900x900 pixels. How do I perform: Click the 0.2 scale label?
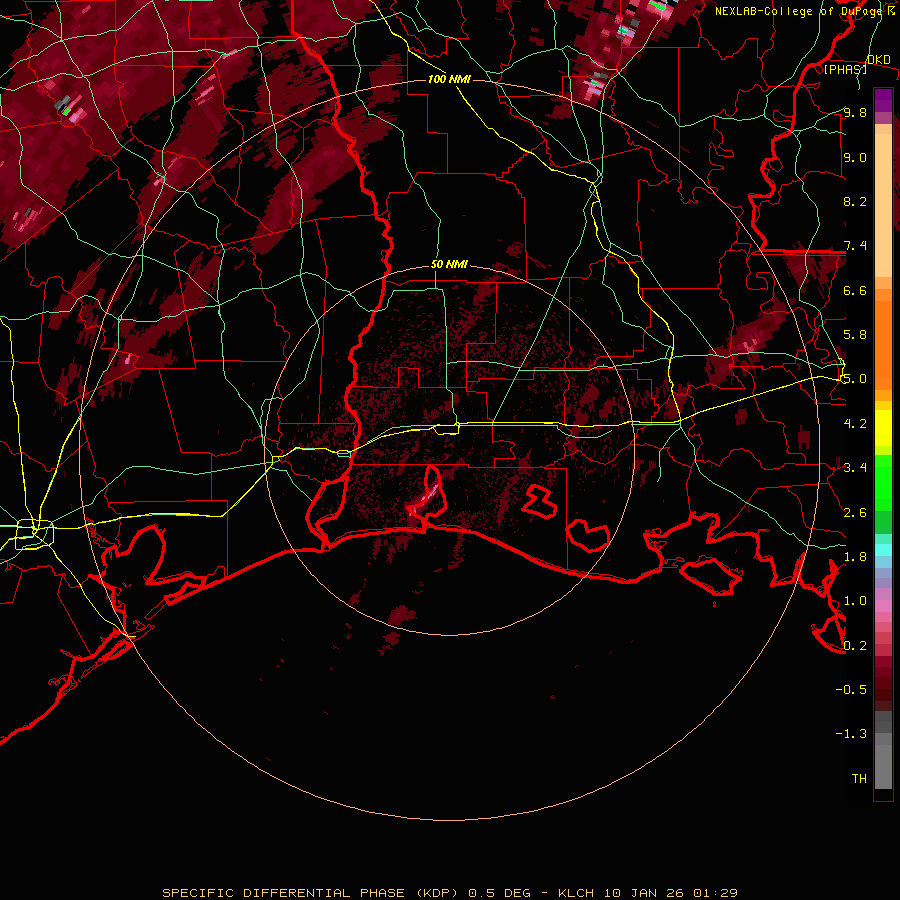point(855,646)
